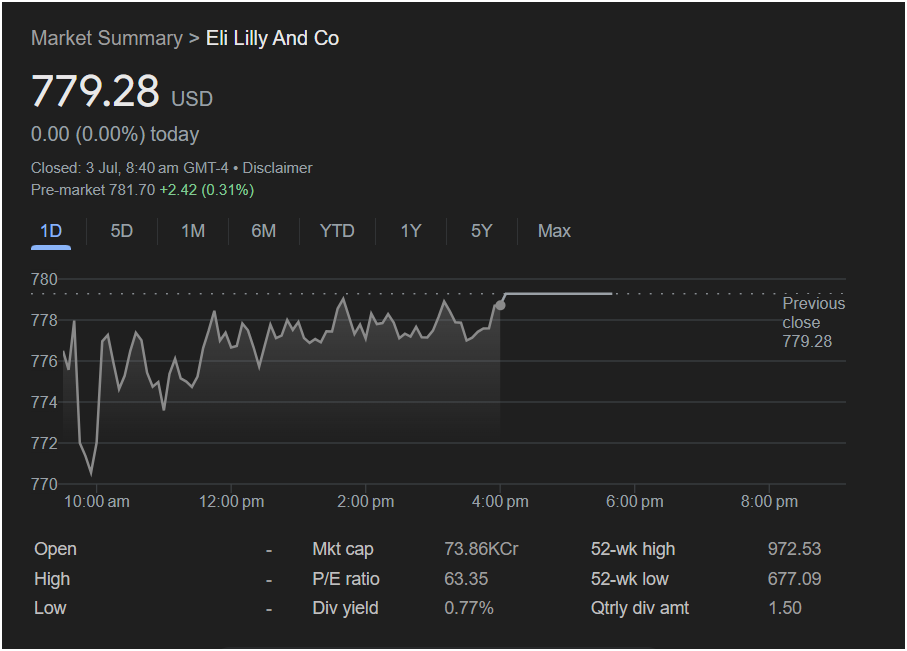Click the 770 y-axis label
Screen dimensions: 907x651
pos(45,484)
